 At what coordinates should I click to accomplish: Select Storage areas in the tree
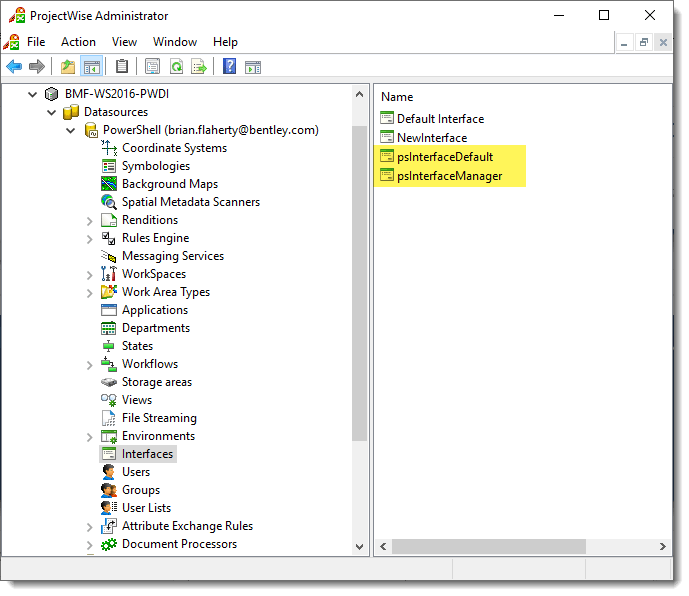(156, 382)
